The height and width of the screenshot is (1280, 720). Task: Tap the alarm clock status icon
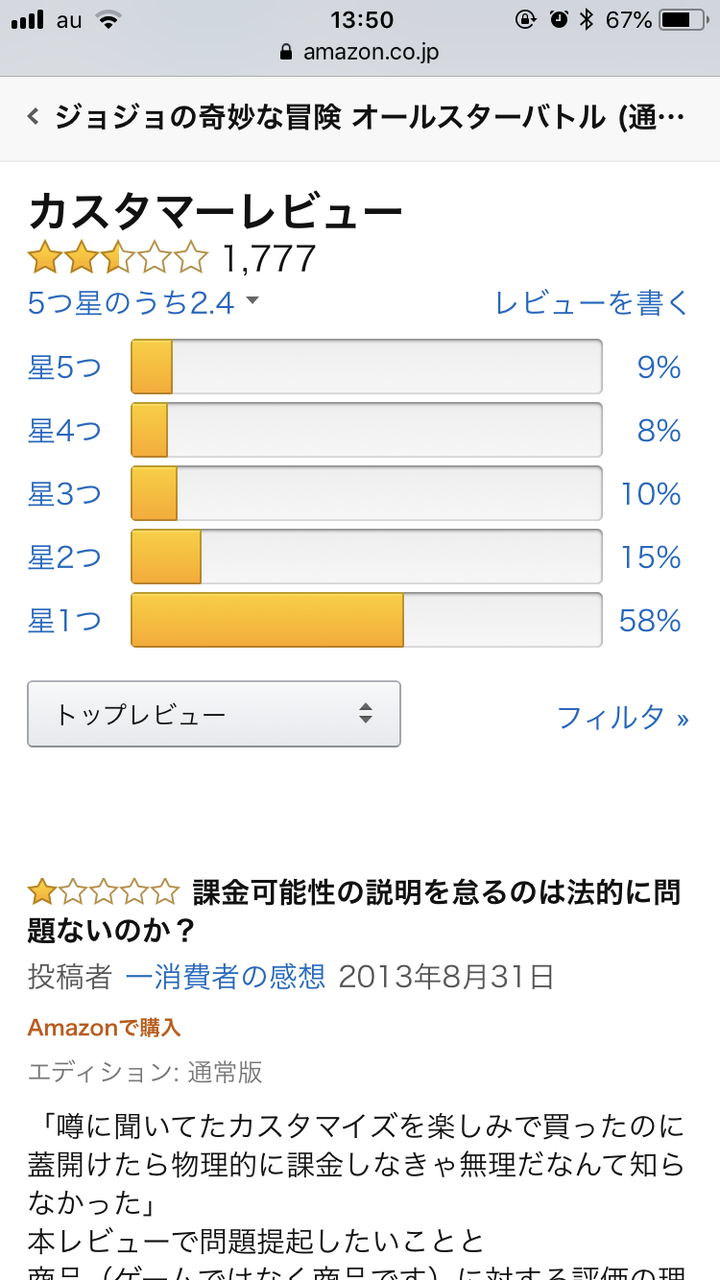click(558, 20)
